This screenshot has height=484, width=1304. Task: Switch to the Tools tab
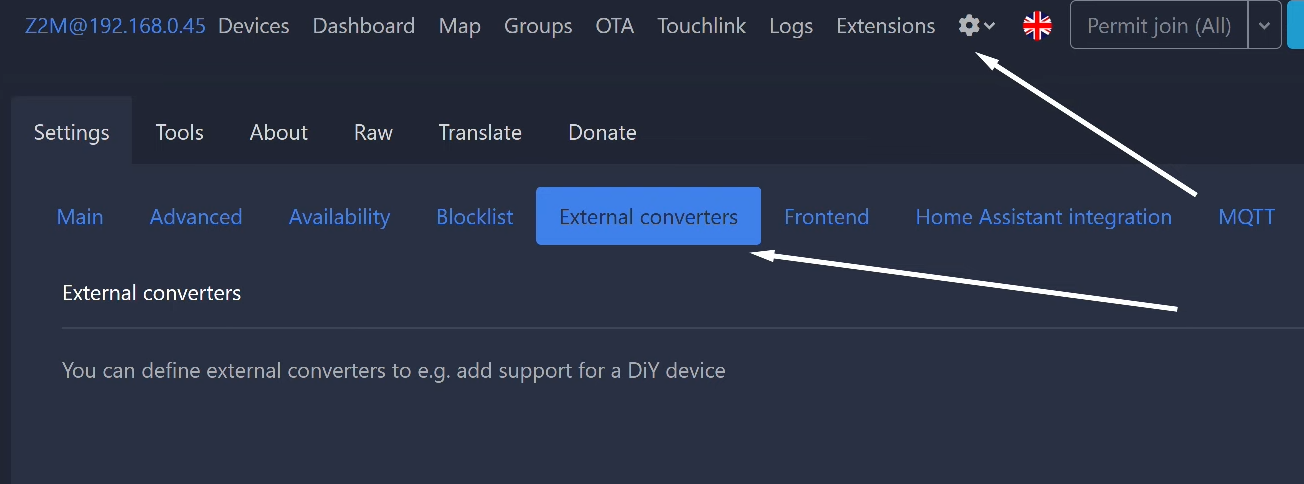[x=180, y=132]
